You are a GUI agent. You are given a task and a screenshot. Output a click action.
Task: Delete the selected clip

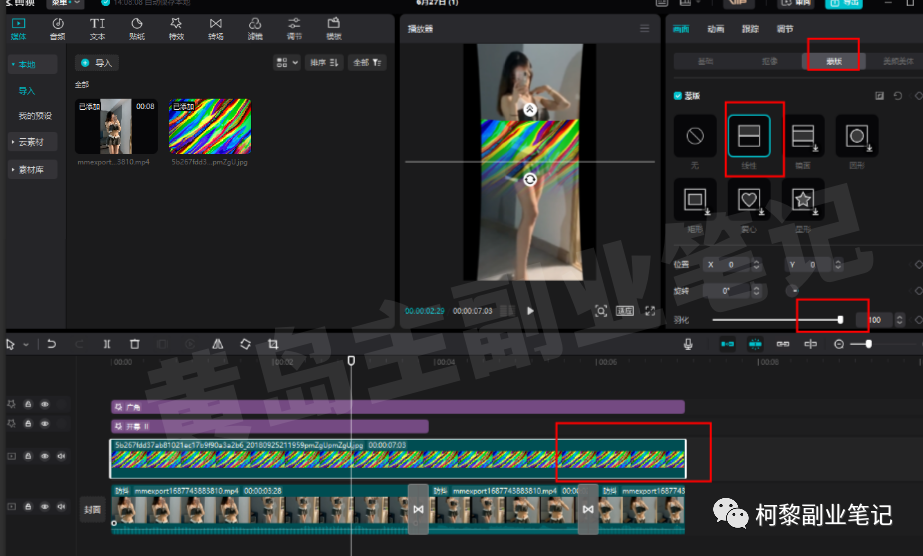(134, 344)
